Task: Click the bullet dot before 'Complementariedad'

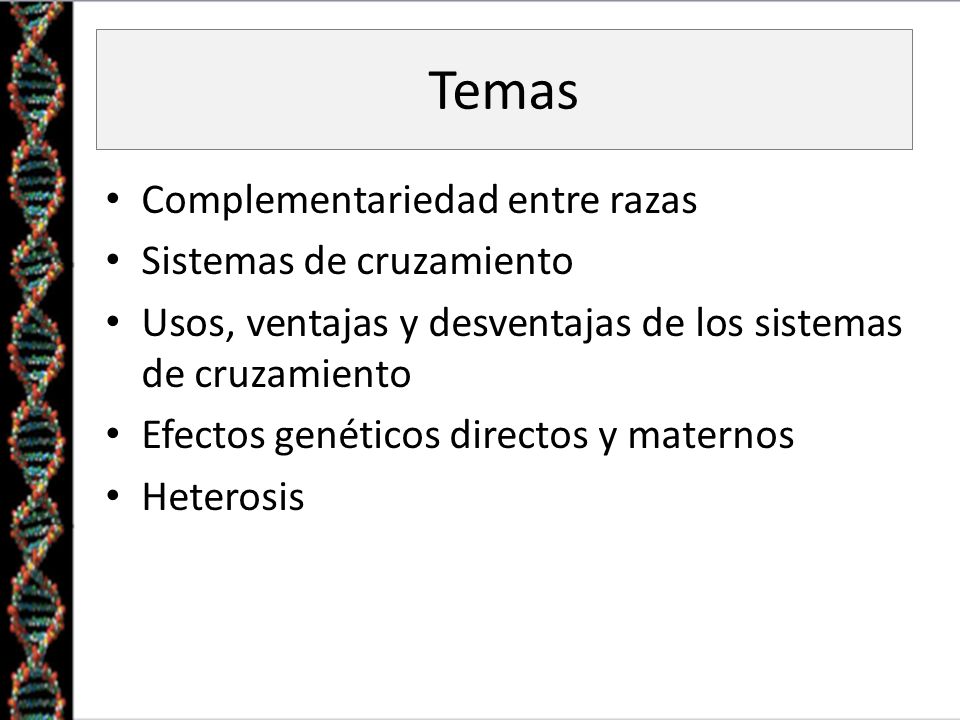Action: tap(113, 199)
